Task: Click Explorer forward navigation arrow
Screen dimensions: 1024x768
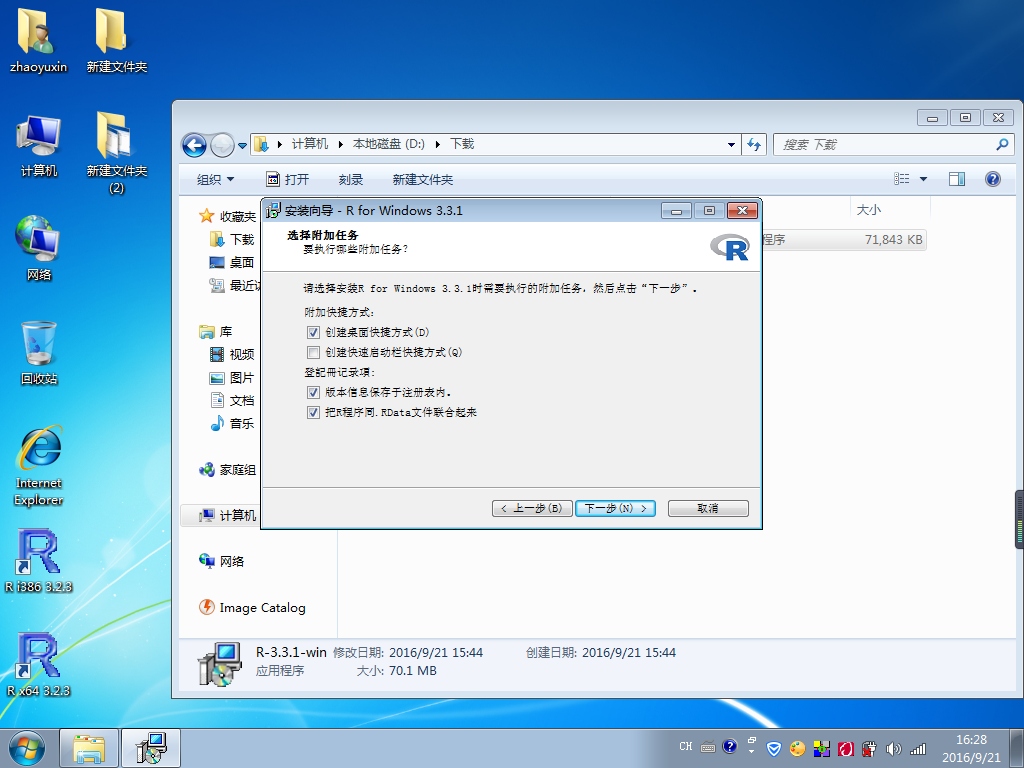Action: pyautogui.click(x=222, y=144)
